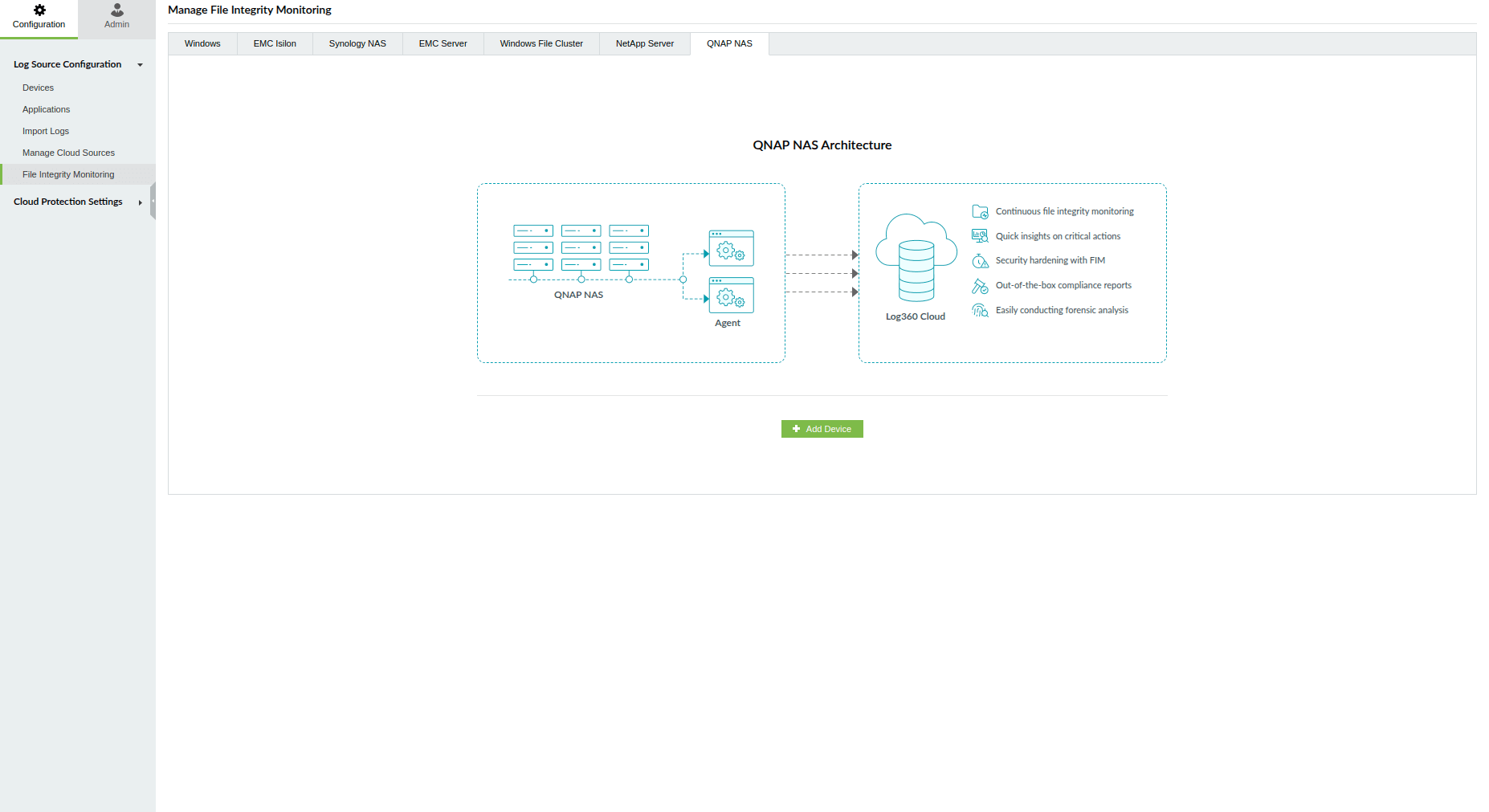
Task: Switch to the Windows tab
Action: coord(202,43)
